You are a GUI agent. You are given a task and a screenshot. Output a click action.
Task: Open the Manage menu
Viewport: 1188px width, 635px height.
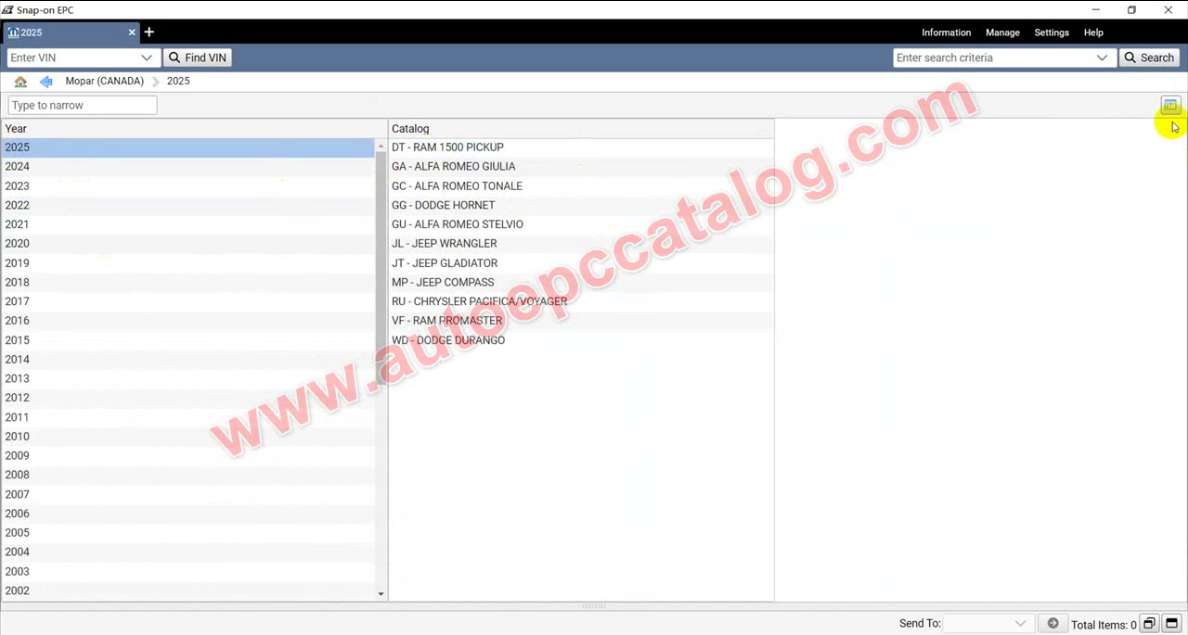1002,33
